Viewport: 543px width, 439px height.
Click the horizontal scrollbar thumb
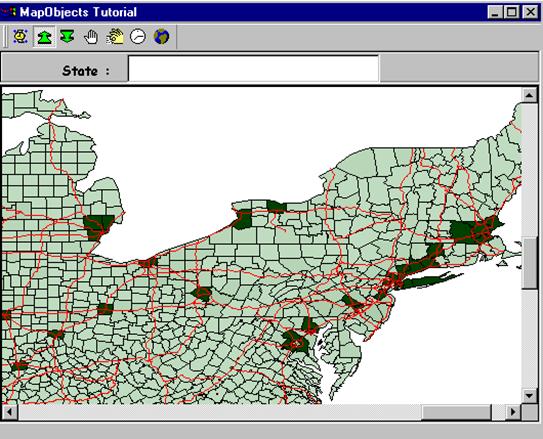tap(456, 412)
